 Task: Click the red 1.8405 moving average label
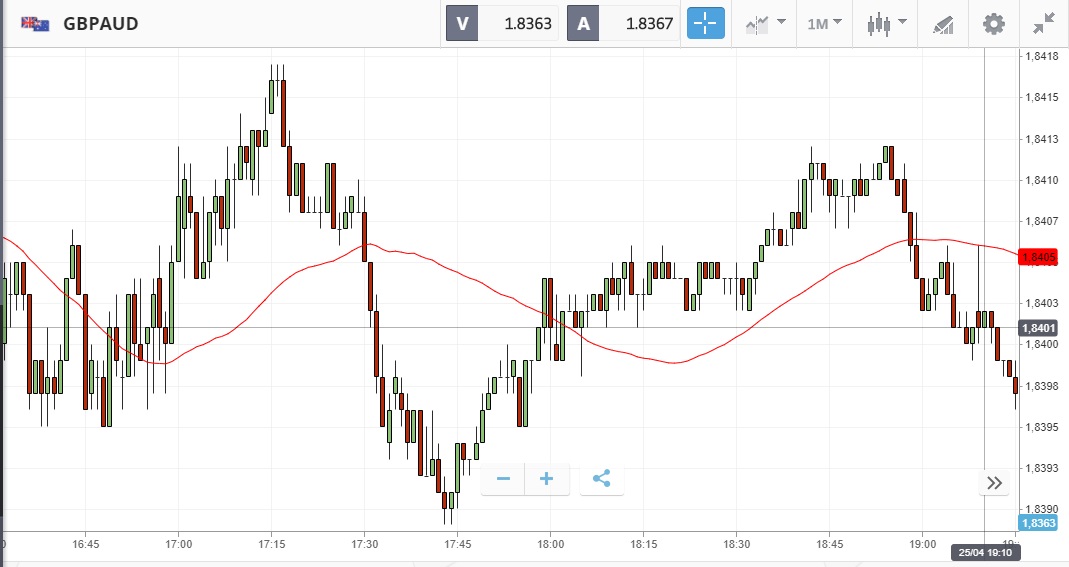[x=1038, y=257]
